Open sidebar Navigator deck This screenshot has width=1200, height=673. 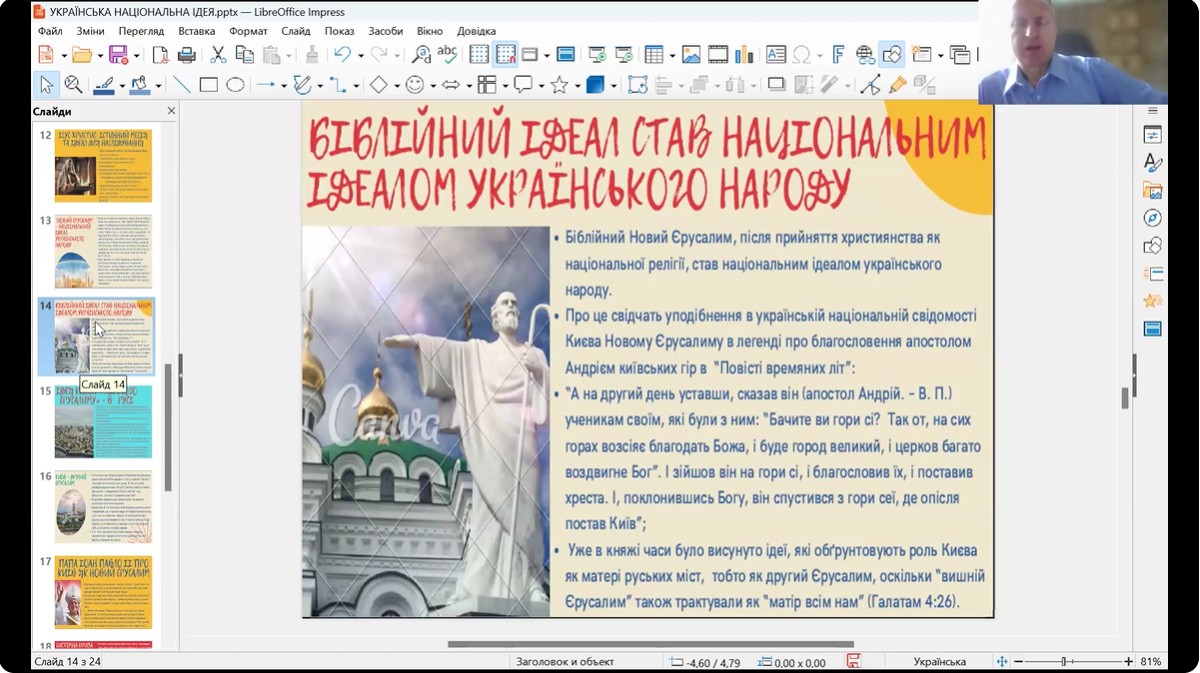pos(1152,218)
